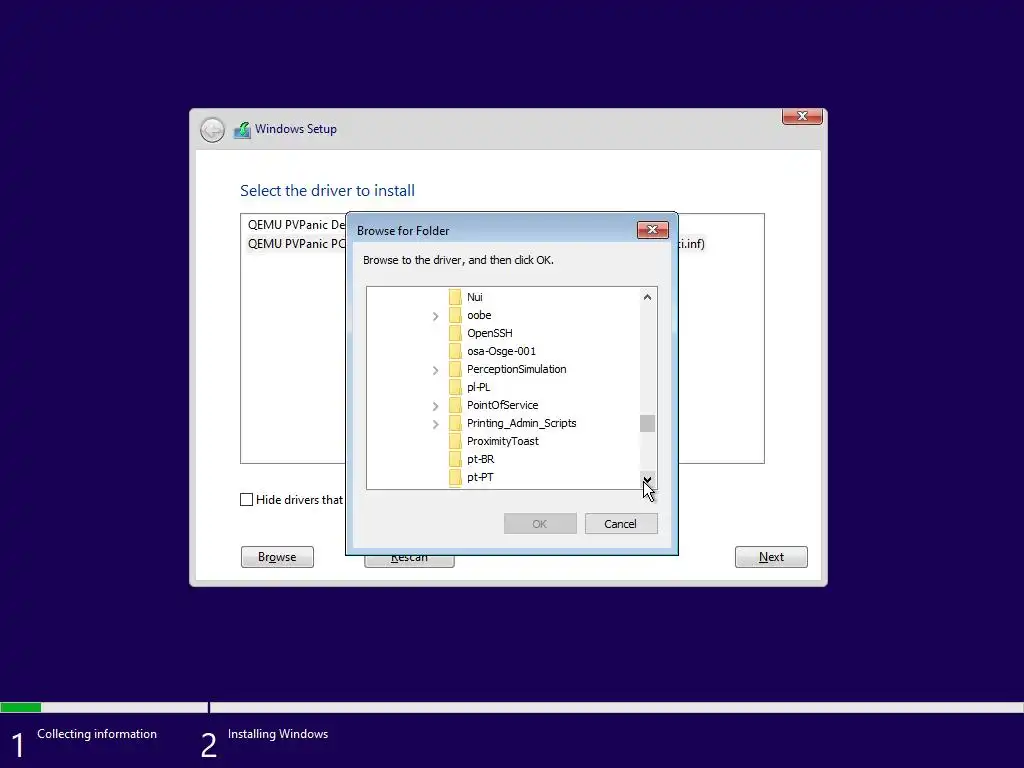Select the PointOfService folder name
Image resolution: width=1024 pixels, height=768 pixels.
(x=503, y=405)
